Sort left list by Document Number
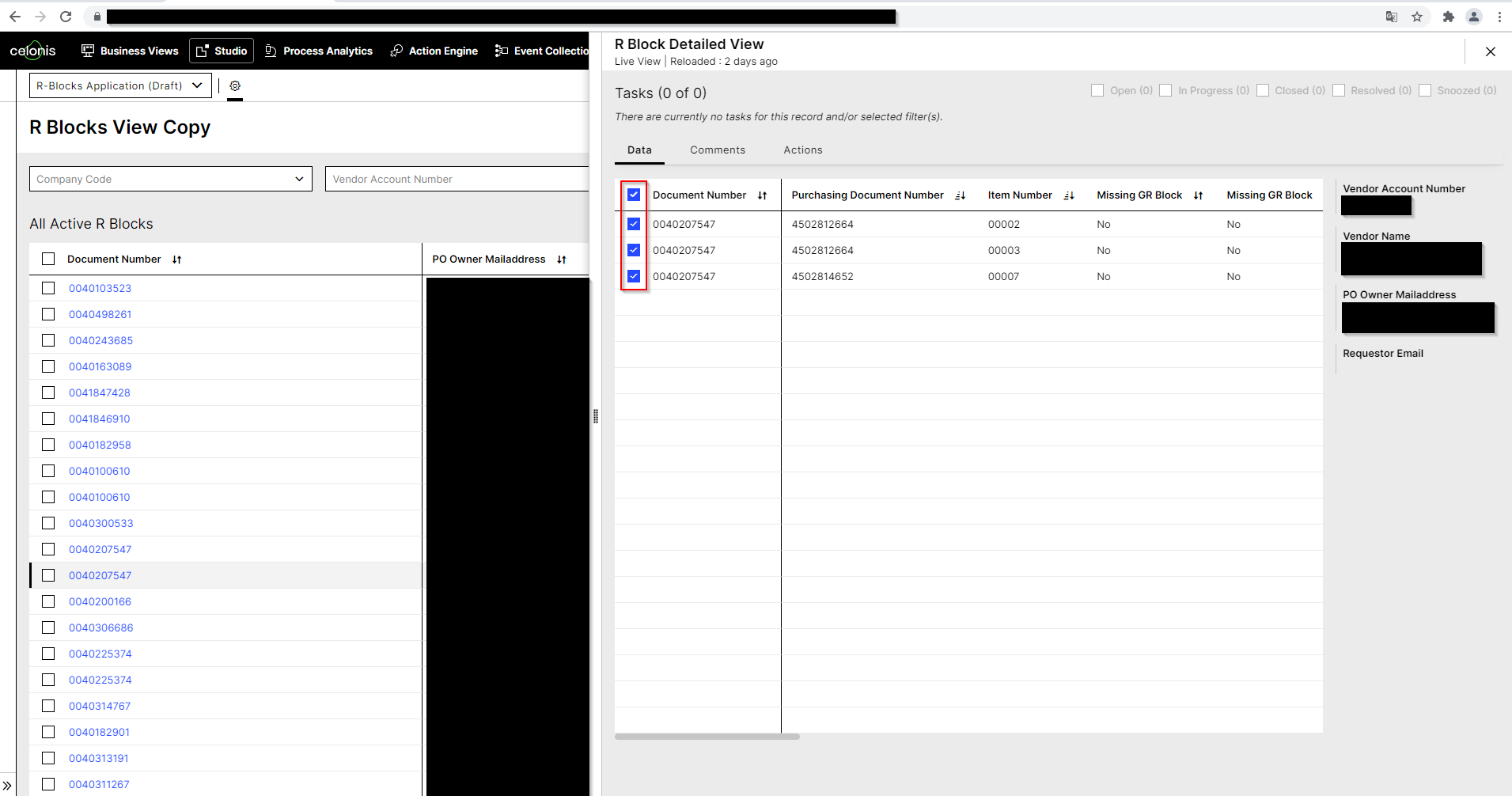Image resolution: width=1512 pixels, height=796 pixels. point(176,260)
